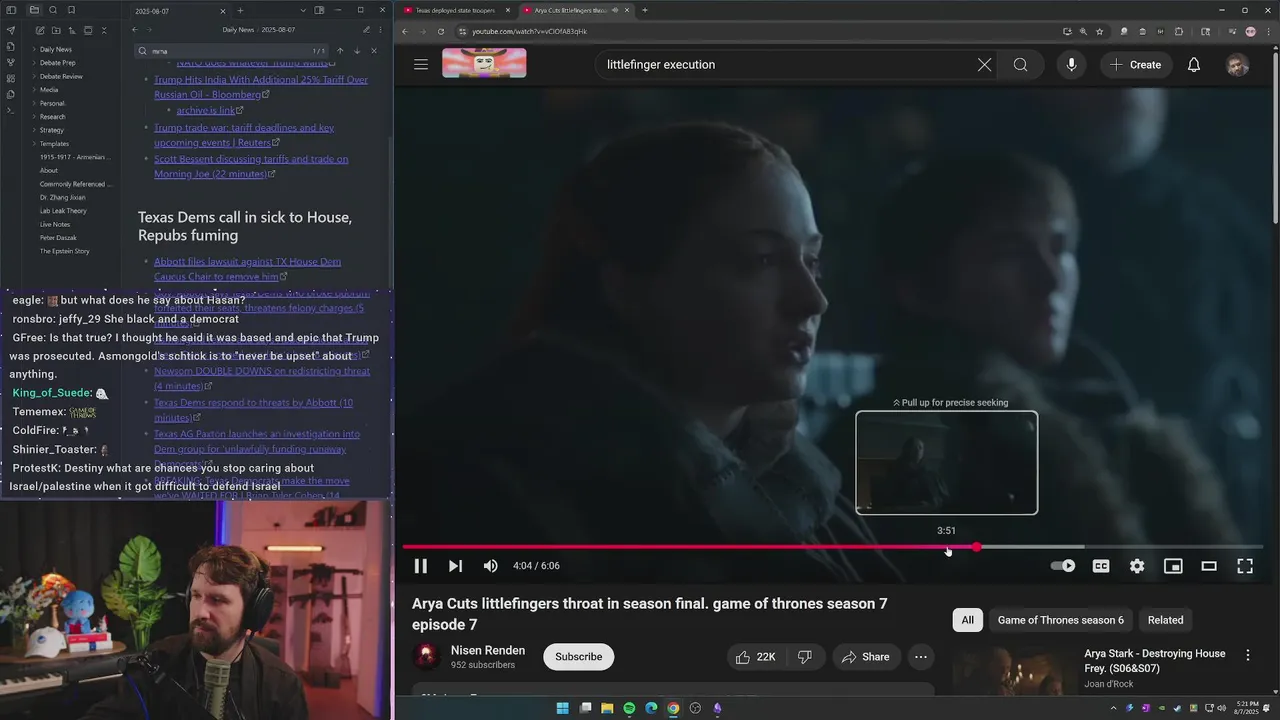Enable miniplayer mode
1280x720 pixels.
point(1173,566)
